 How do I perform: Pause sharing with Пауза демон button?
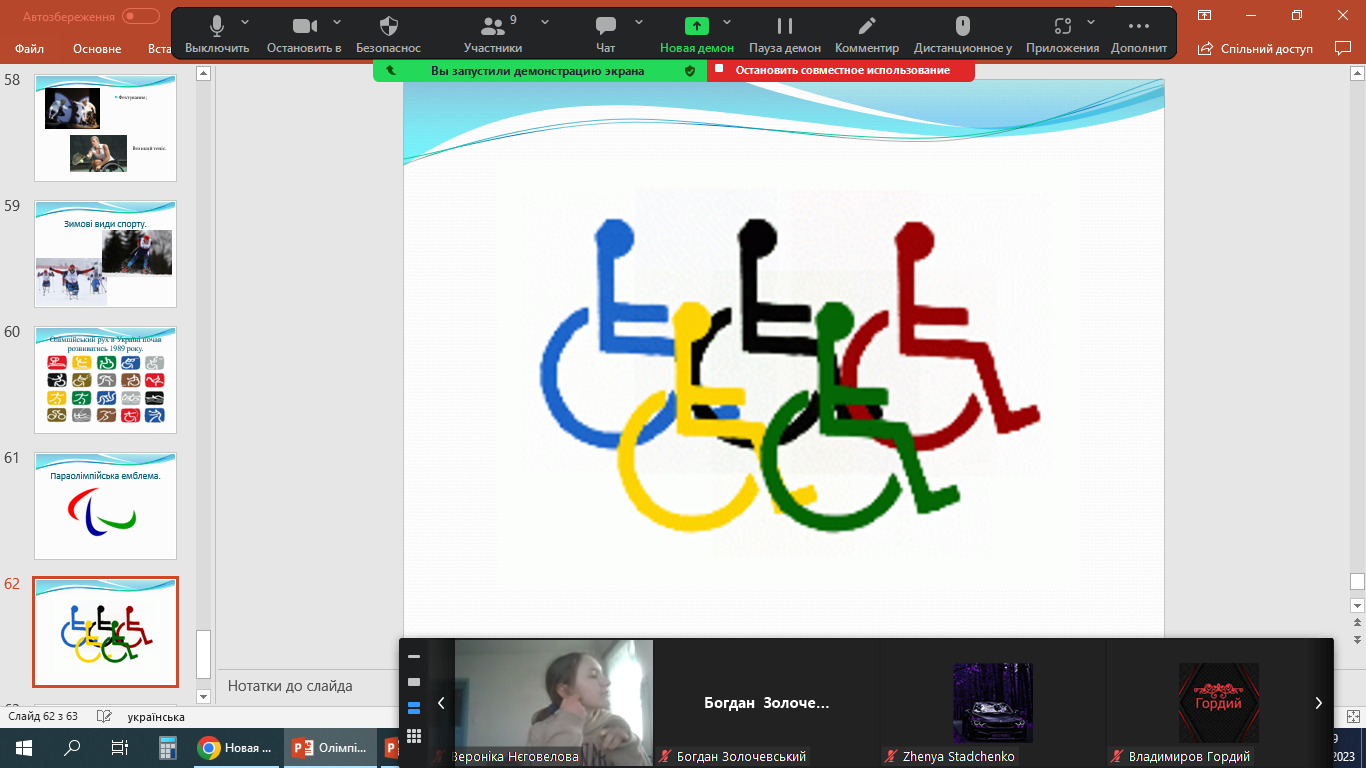coord(785,34)
